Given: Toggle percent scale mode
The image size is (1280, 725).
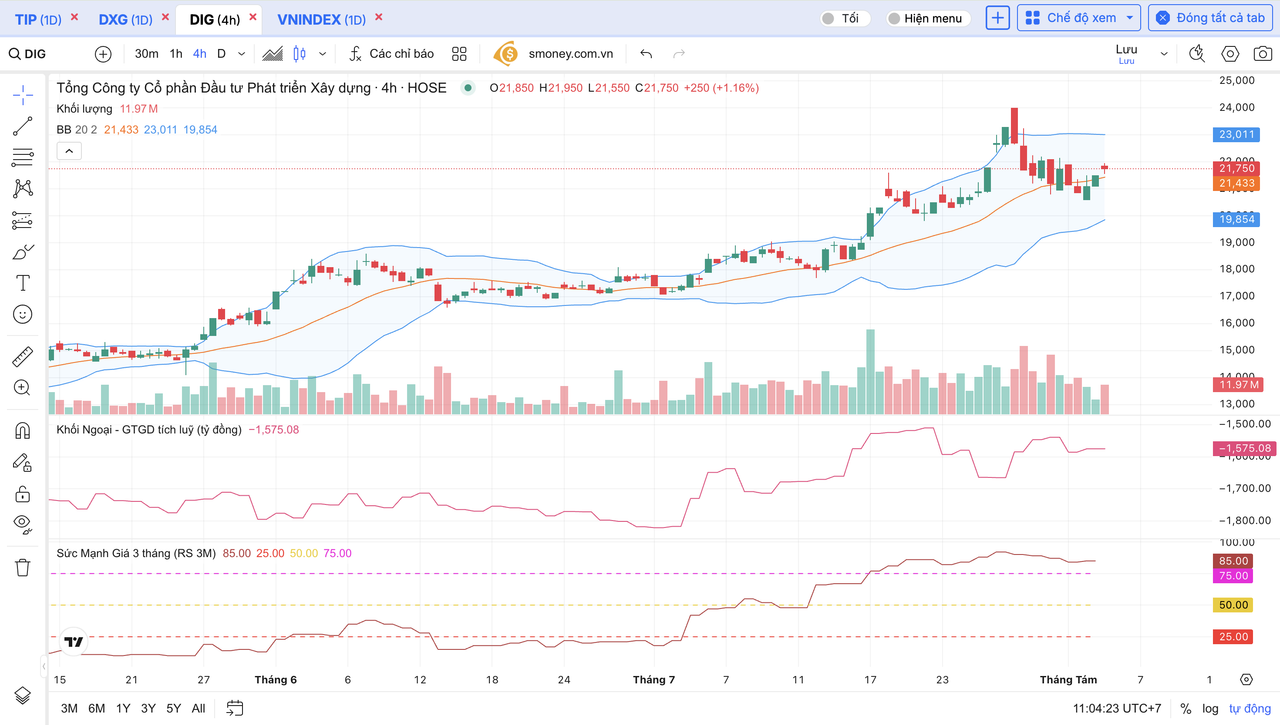Looking at the screenshot, I should click(x=1185, y=708).
